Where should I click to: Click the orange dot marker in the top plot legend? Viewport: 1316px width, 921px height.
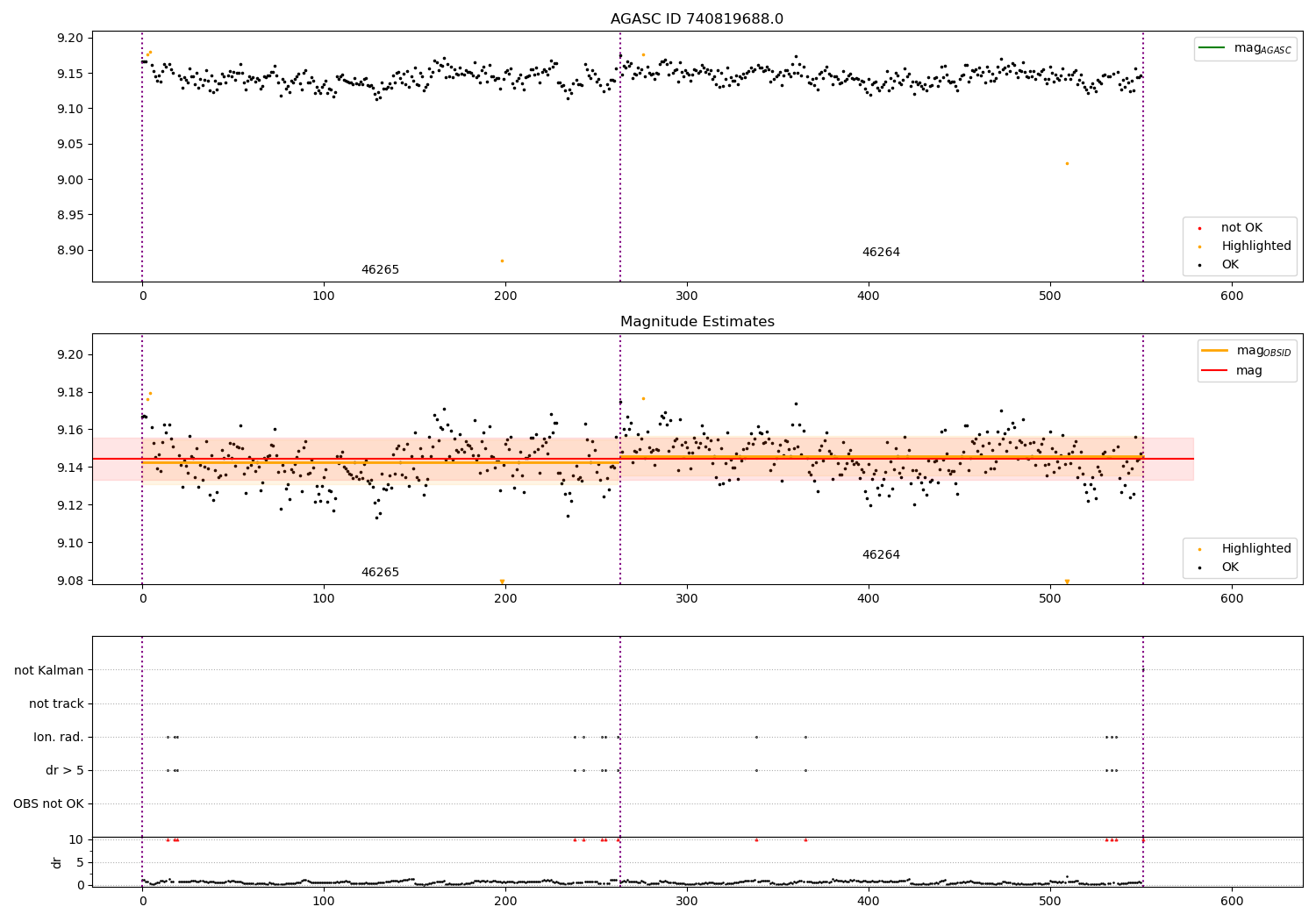1200,246
